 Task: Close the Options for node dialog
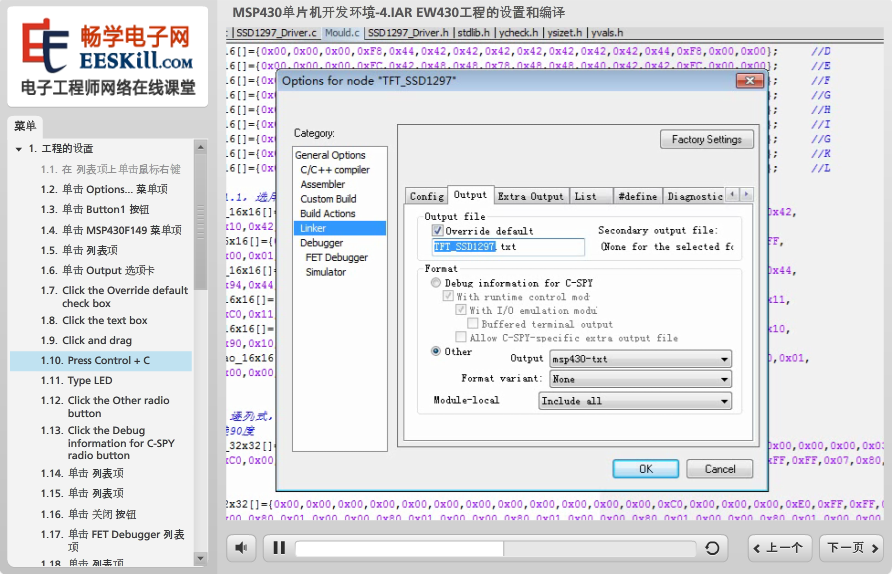tap(750, 81)
